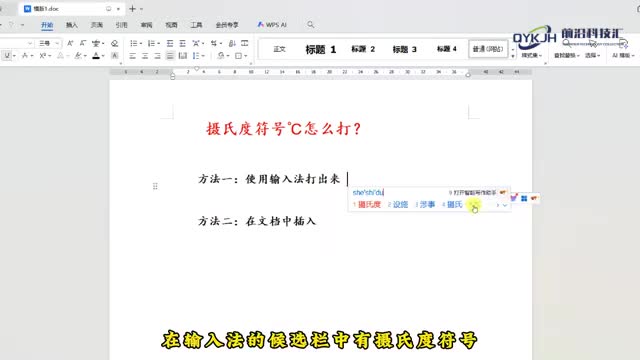Expand the styles gallery arrow

click(x=513, y=56)
